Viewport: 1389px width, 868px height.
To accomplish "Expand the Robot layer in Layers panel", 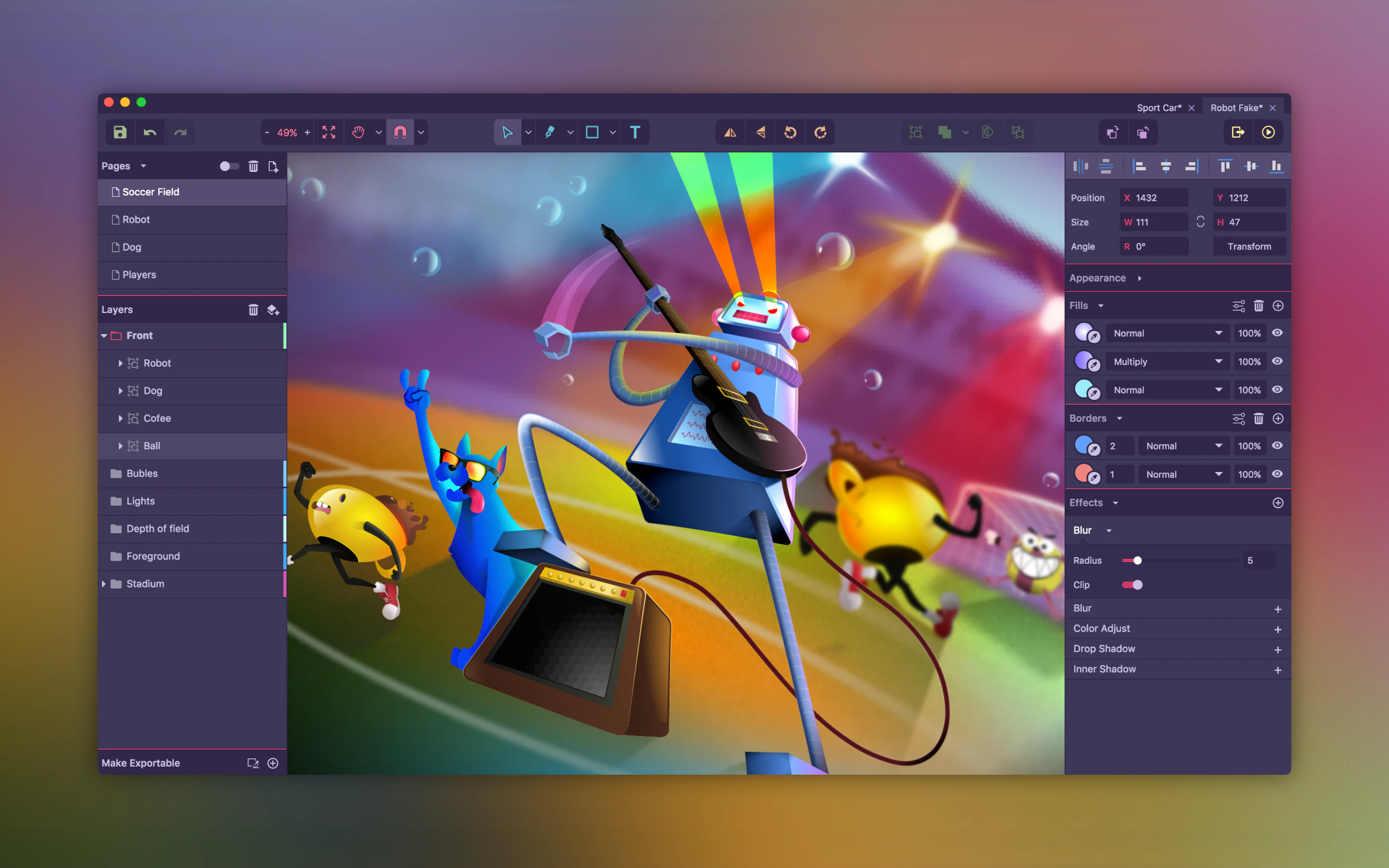I will 120,363.
